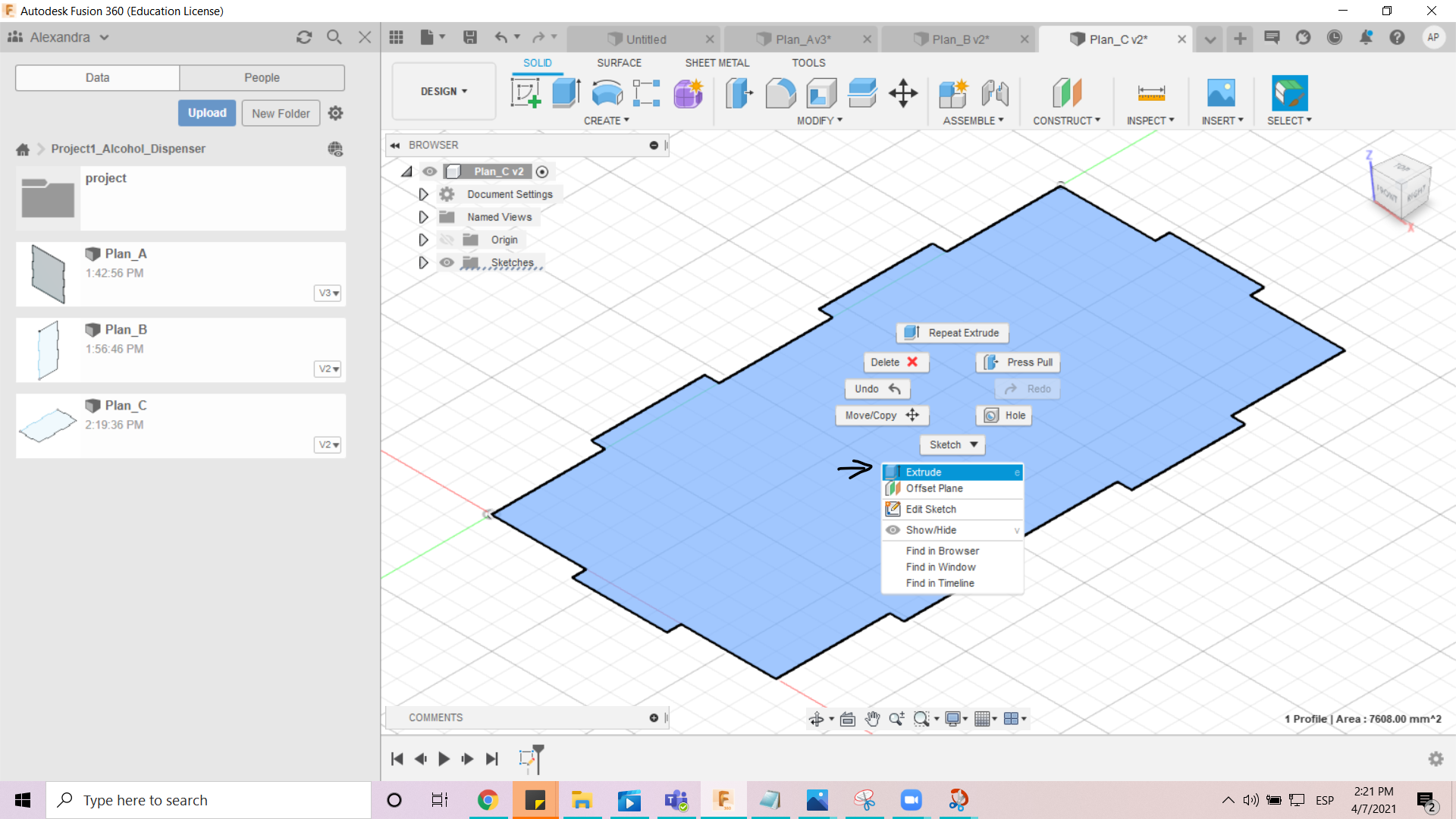Image resolution: width=1456 pixels, height=819 pixels.
Task: Open the Help question mark icon
Action: [1397, 37]
